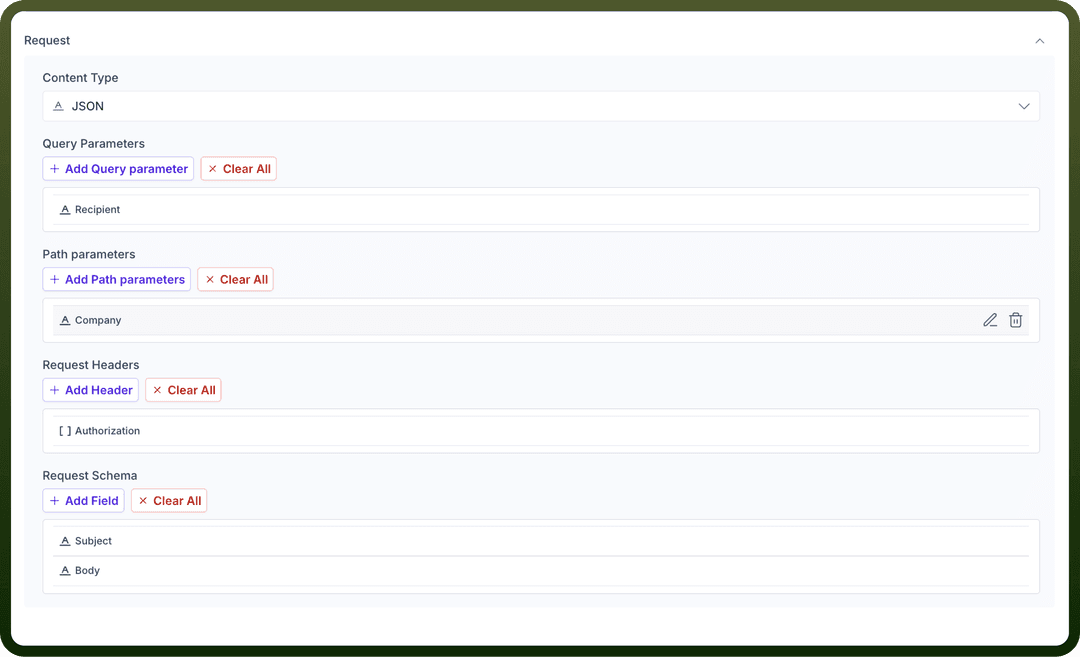Select the Authorization header row
The width and height of the screenshot is (1080, 657).
pos(541,430)
